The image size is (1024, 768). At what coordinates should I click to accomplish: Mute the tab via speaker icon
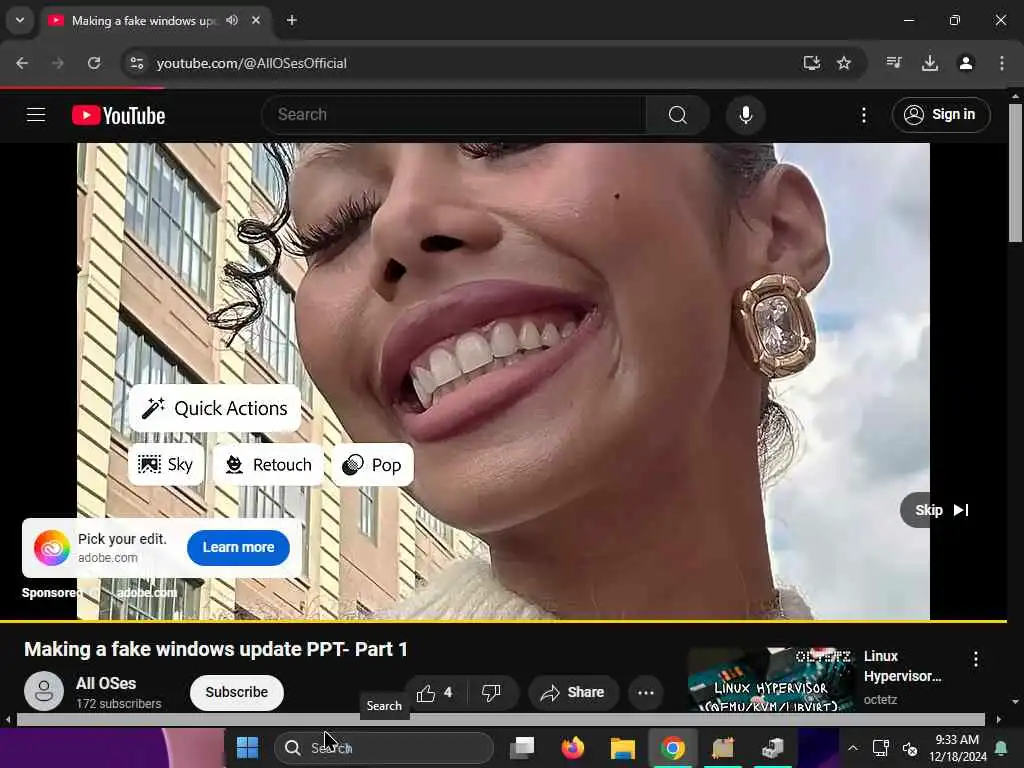[x=232, y=20]
